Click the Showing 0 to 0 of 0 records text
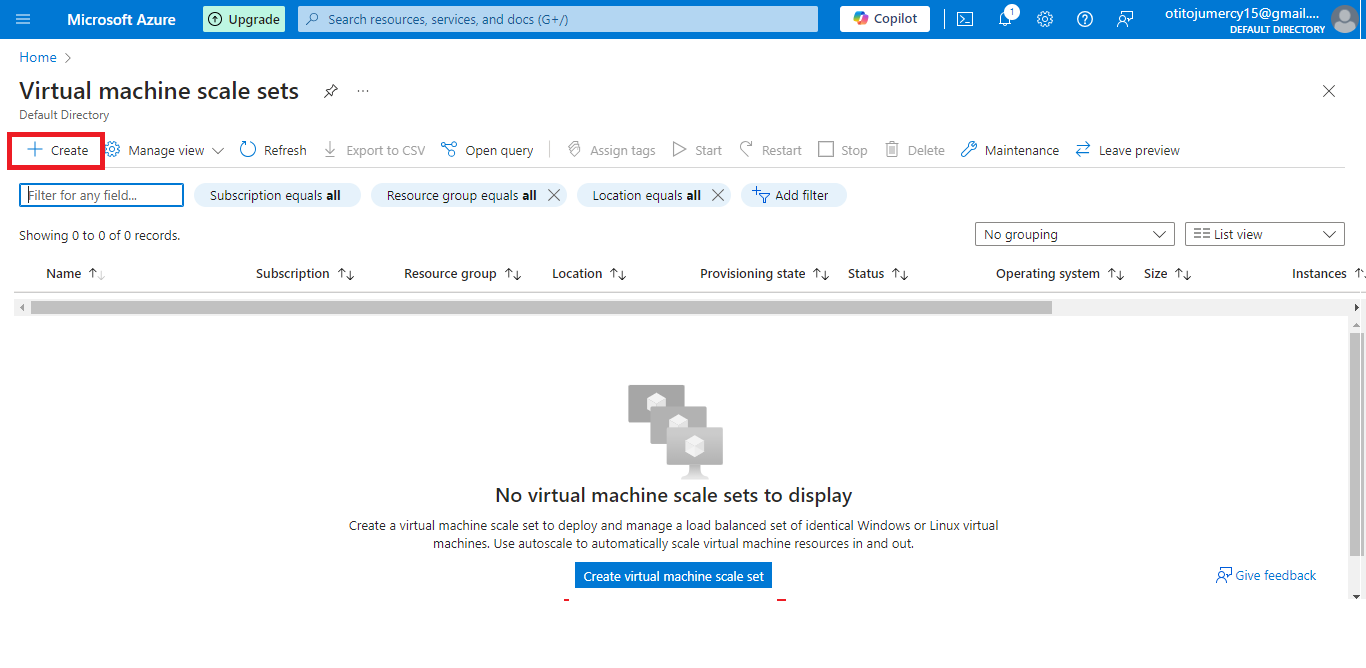 pyautogui.click(x=100, y=236)
